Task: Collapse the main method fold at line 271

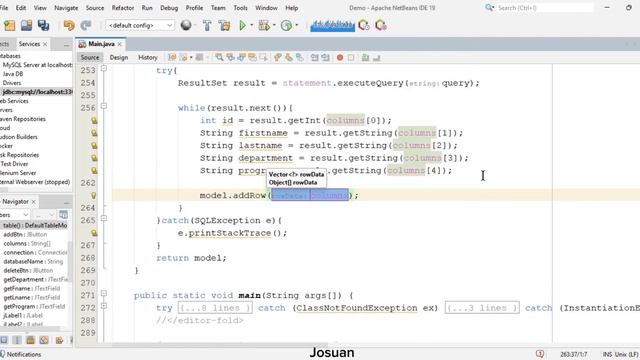Action: (x=104, y=293)
